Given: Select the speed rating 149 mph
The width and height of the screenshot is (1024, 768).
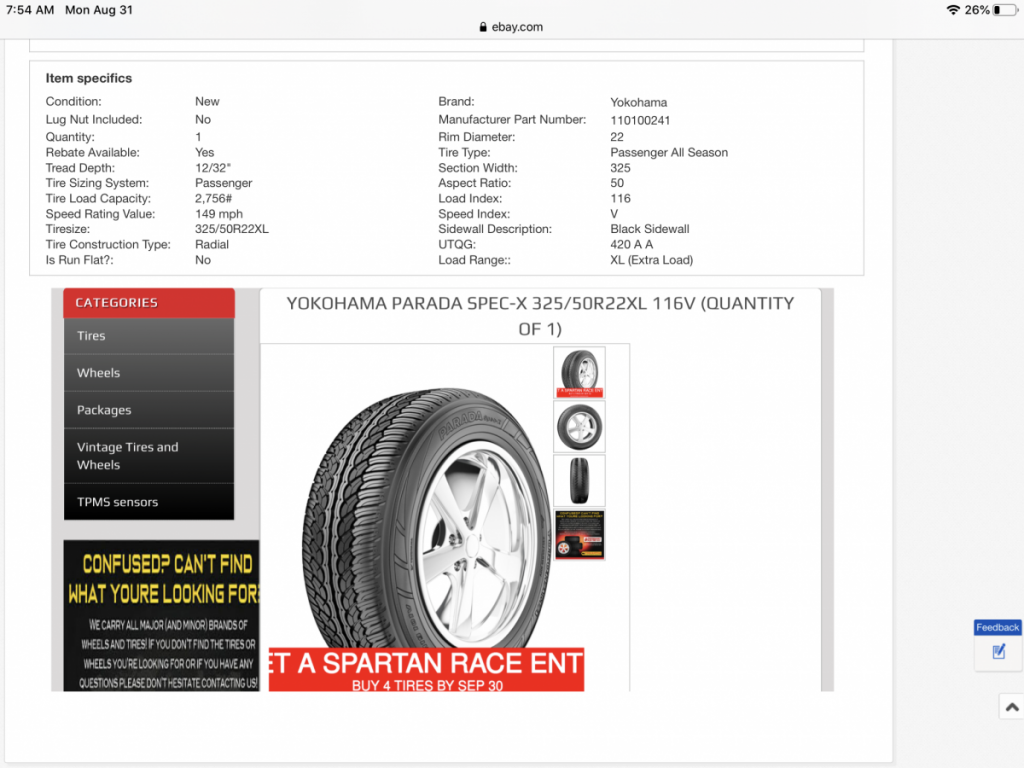Looking at the screenshot, I should tap(219, 214).
